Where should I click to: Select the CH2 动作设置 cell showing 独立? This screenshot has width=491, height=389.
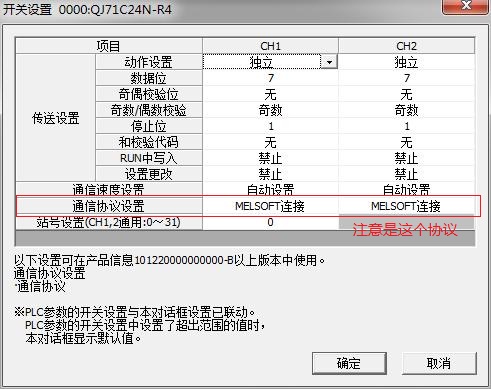[x=406, y=62]
